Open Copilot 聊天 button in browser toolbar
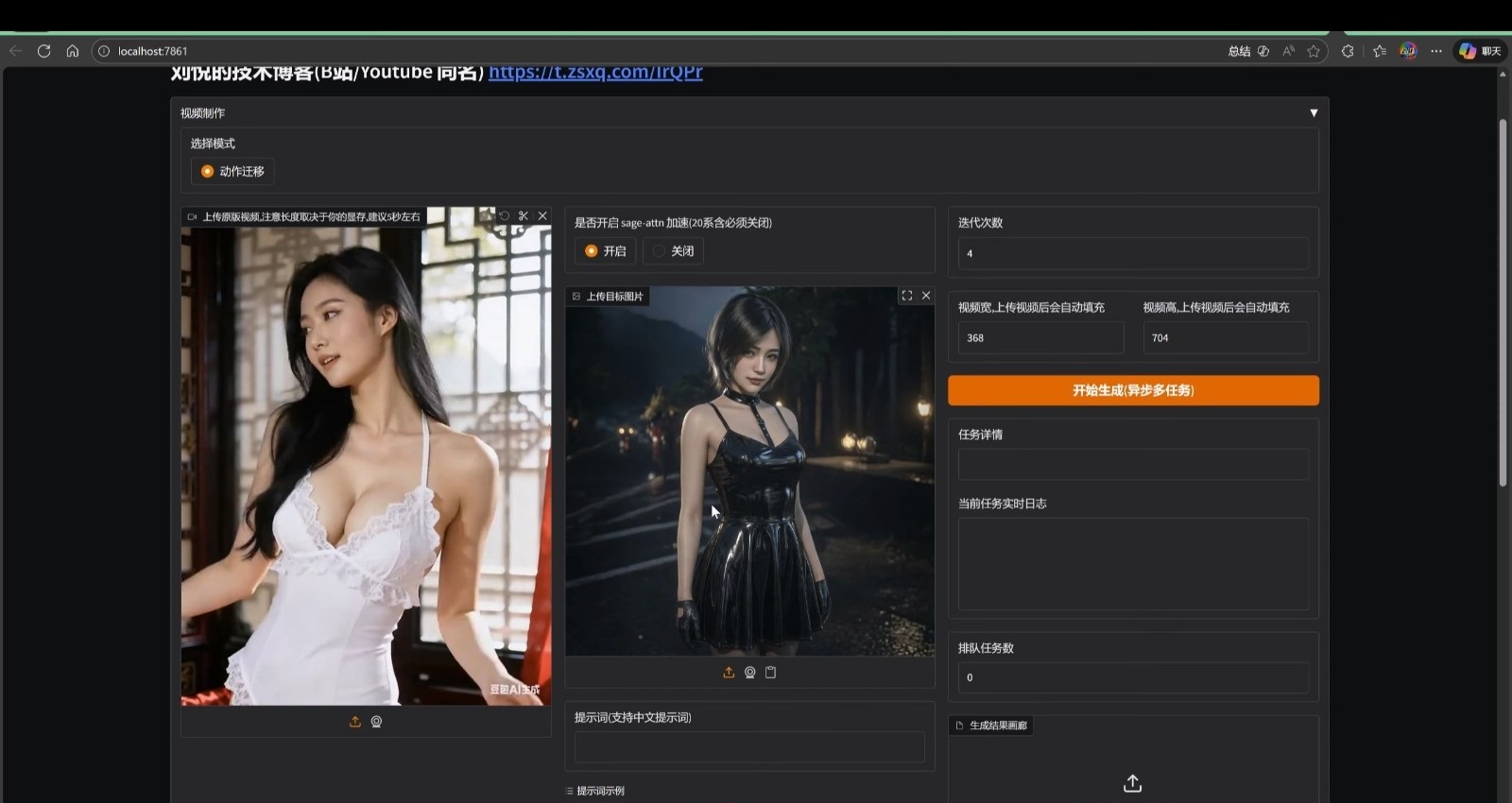This screenshot has height=803, width=1512. coord(1480,51)
